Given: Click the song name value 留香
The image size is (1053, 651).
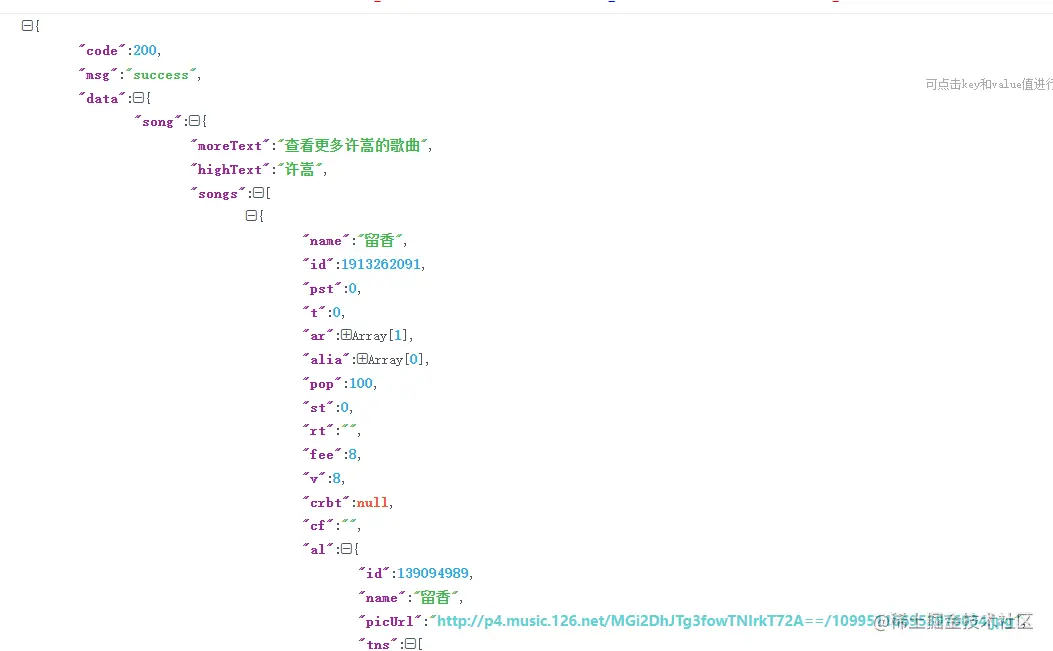Looking at the screenshot, I should coord(379,240).
